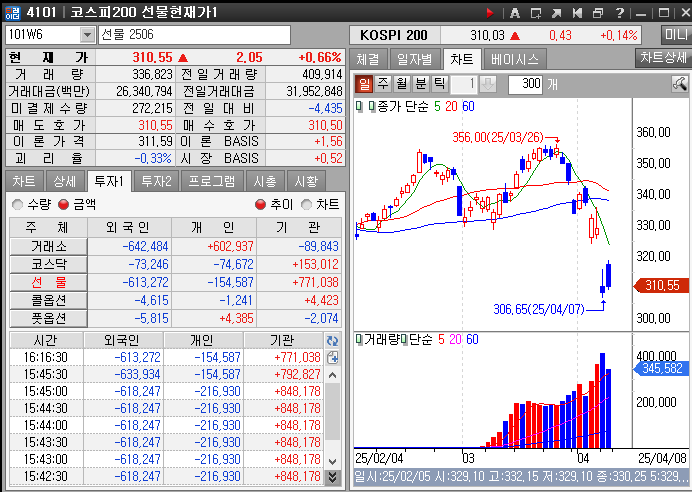Click the red play arrow in title bar

tap(490, 13)
